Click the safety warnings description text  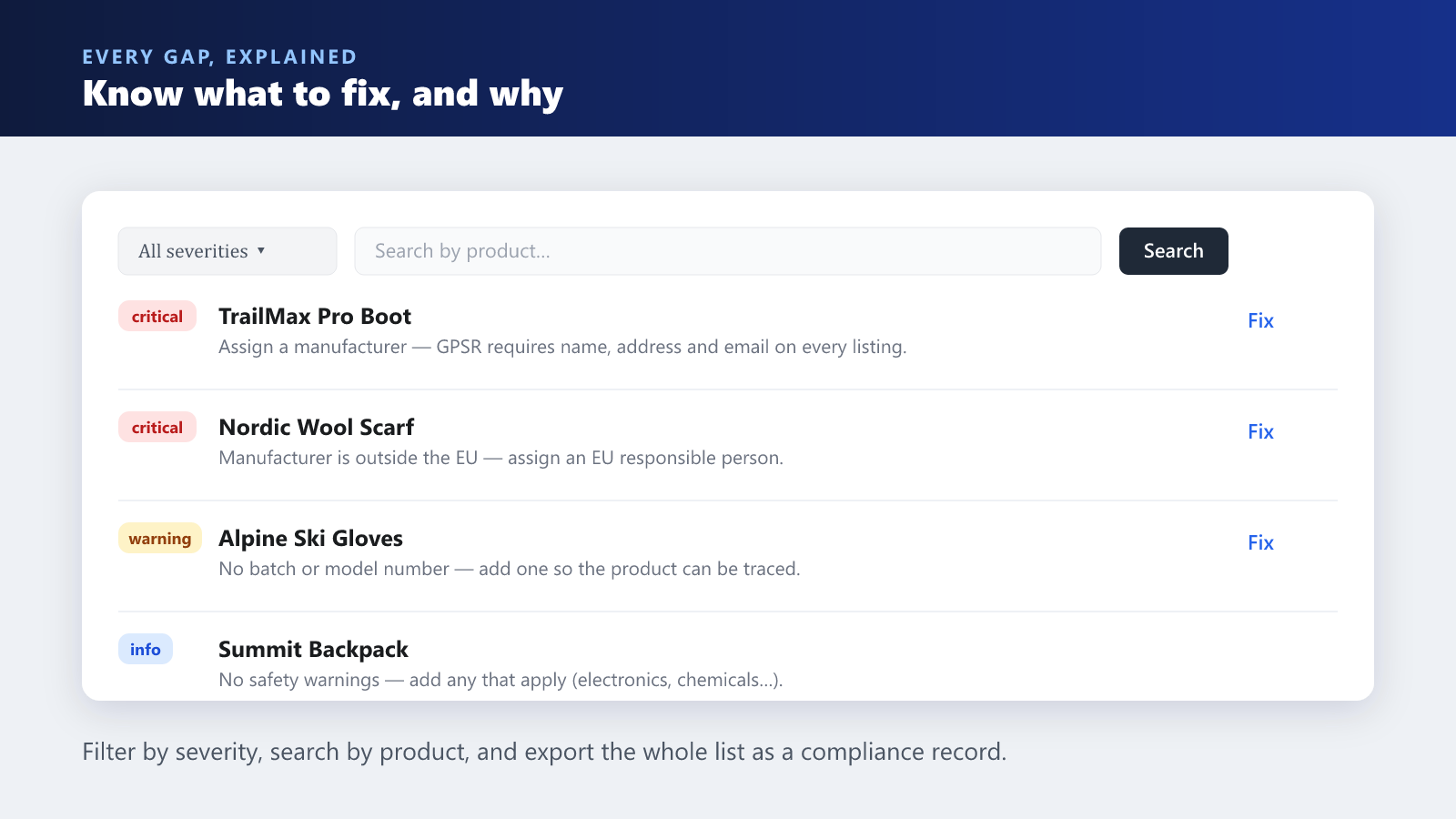[500, 680]
